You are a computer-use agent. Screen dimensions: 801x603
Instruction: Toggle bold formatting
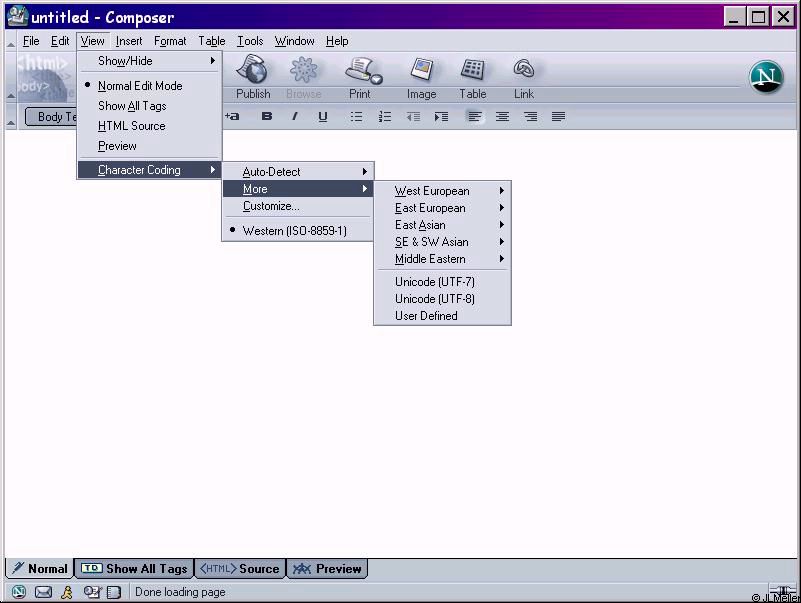(267, 117)
